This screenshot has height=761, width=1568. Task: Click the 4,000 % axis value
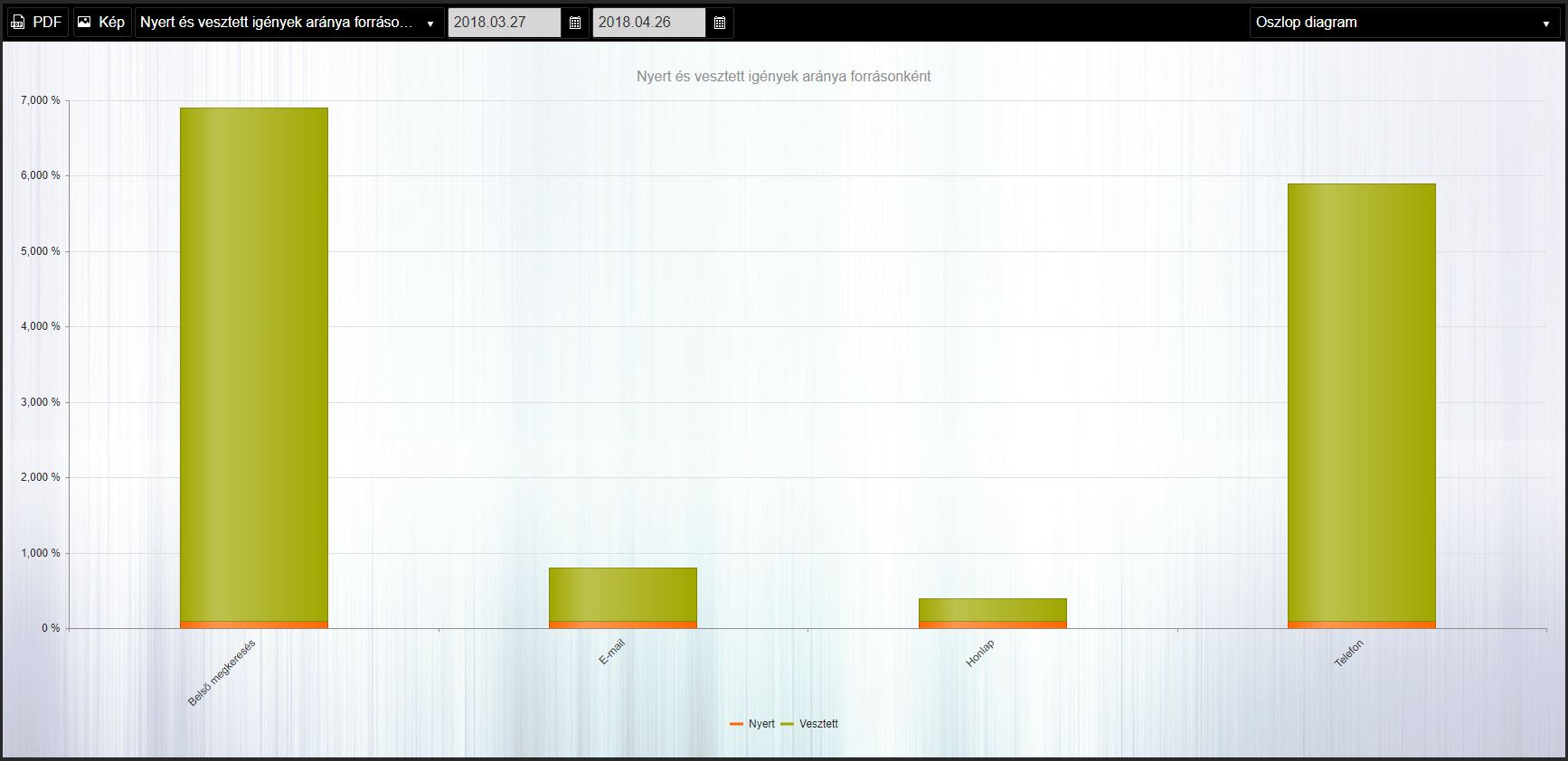click(x=41, y=326)
